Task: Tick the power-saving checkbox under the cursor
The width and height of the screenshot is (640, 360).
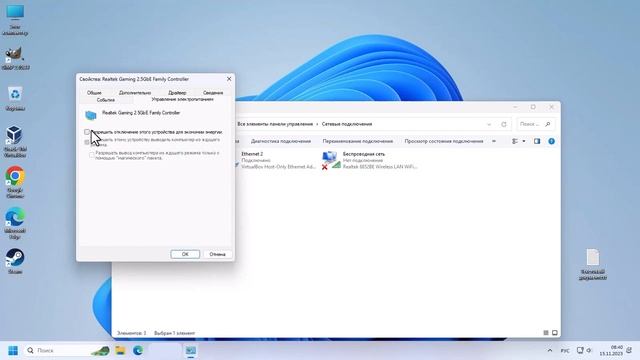Action: tap(87, 132)
